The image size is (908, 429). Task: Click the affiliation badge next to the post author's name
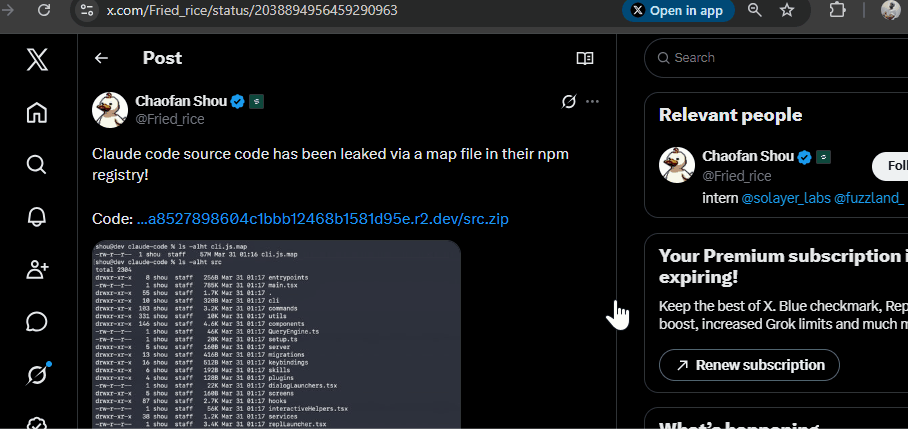[x=257, y=102]
